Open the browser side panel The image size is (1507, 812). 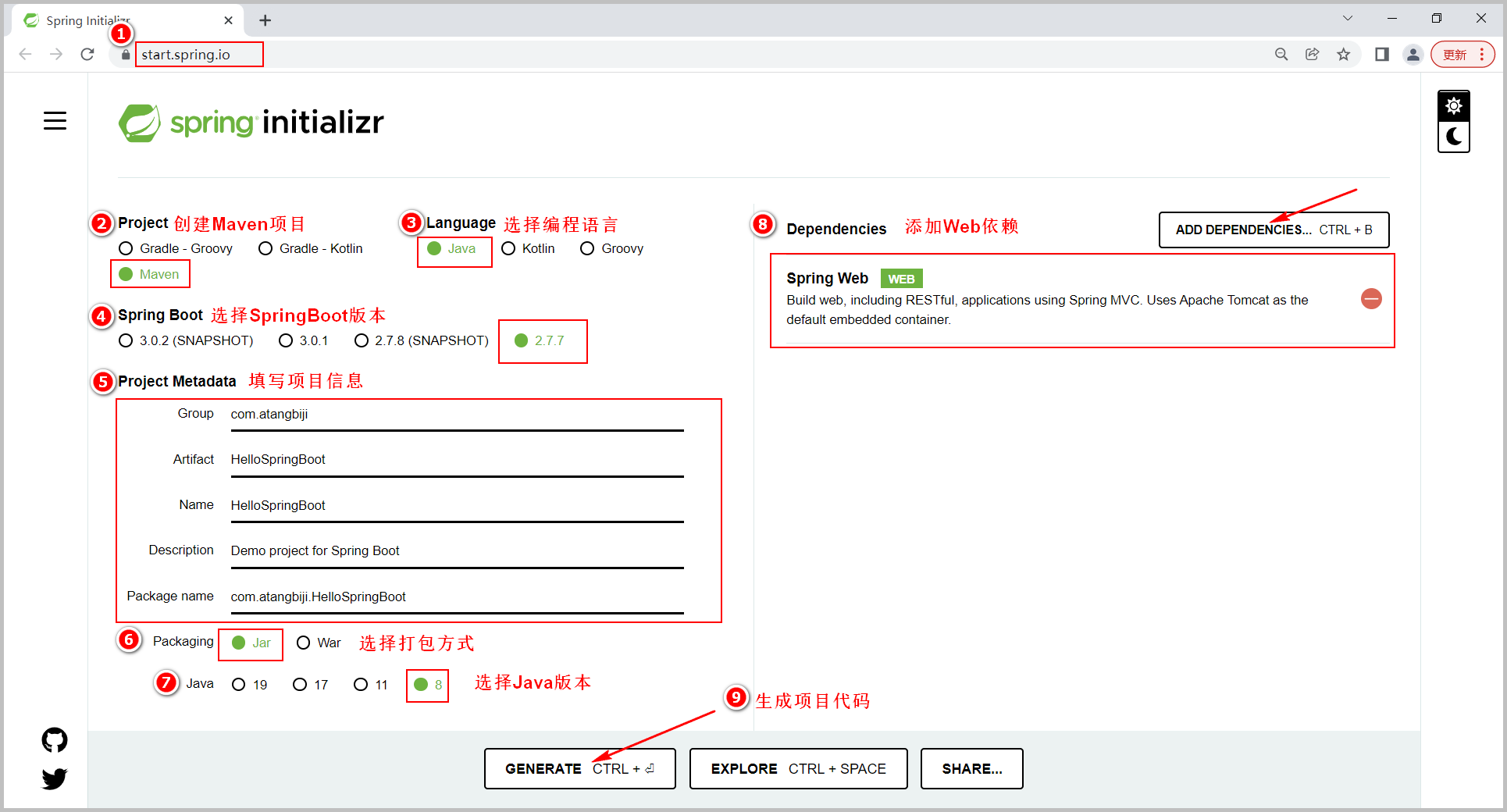coord(1382,54)
